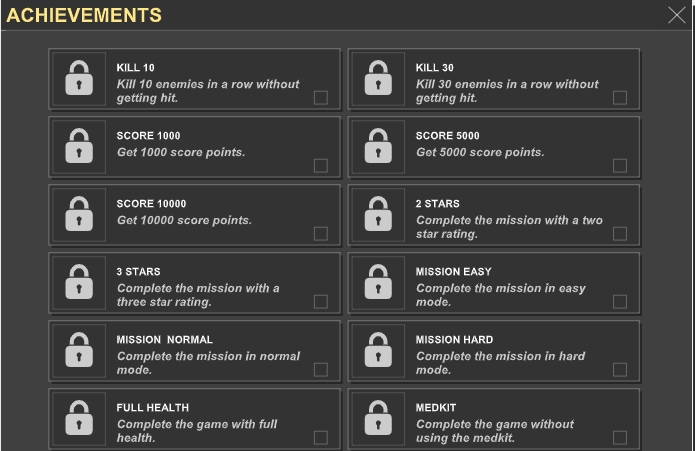Click the 2 Stars achievement lock icon
Screen dimensions: 695x451
(x=378, y=214)
